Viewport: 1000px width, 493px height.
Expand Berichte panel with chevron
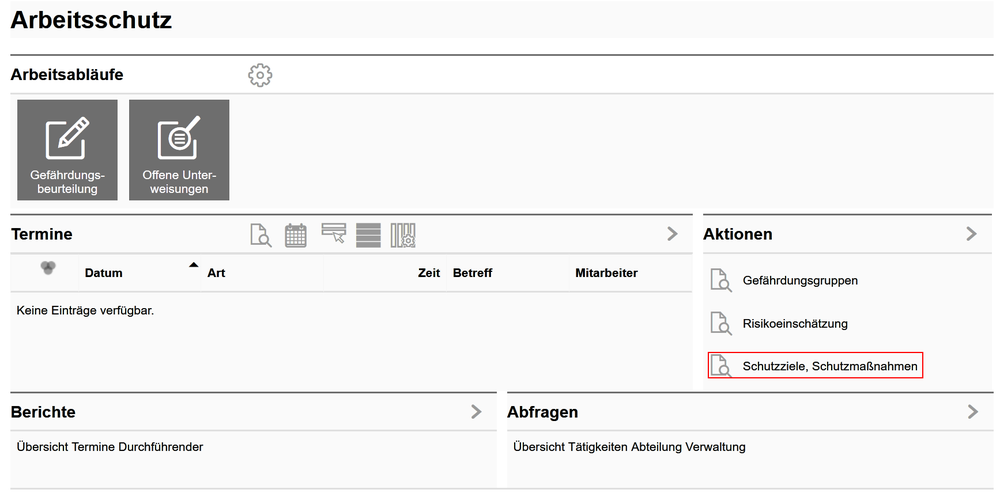click(476, 412)
